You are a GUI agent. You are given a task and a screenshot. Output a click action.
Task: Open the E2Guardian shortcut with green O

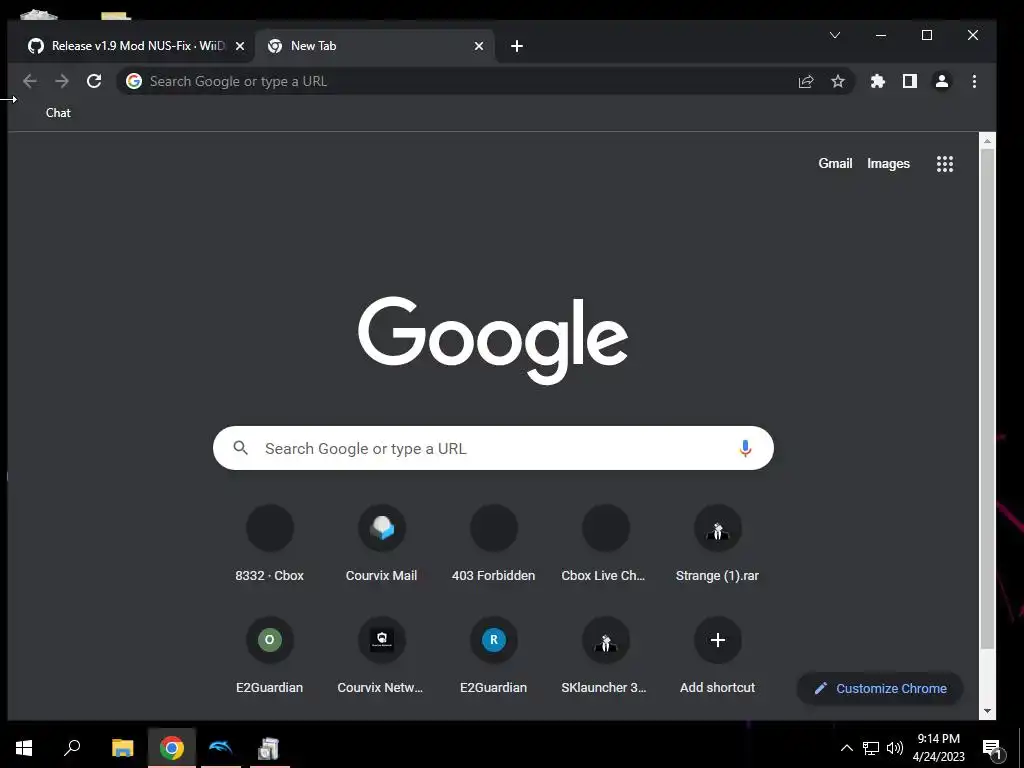pos(270,655)
